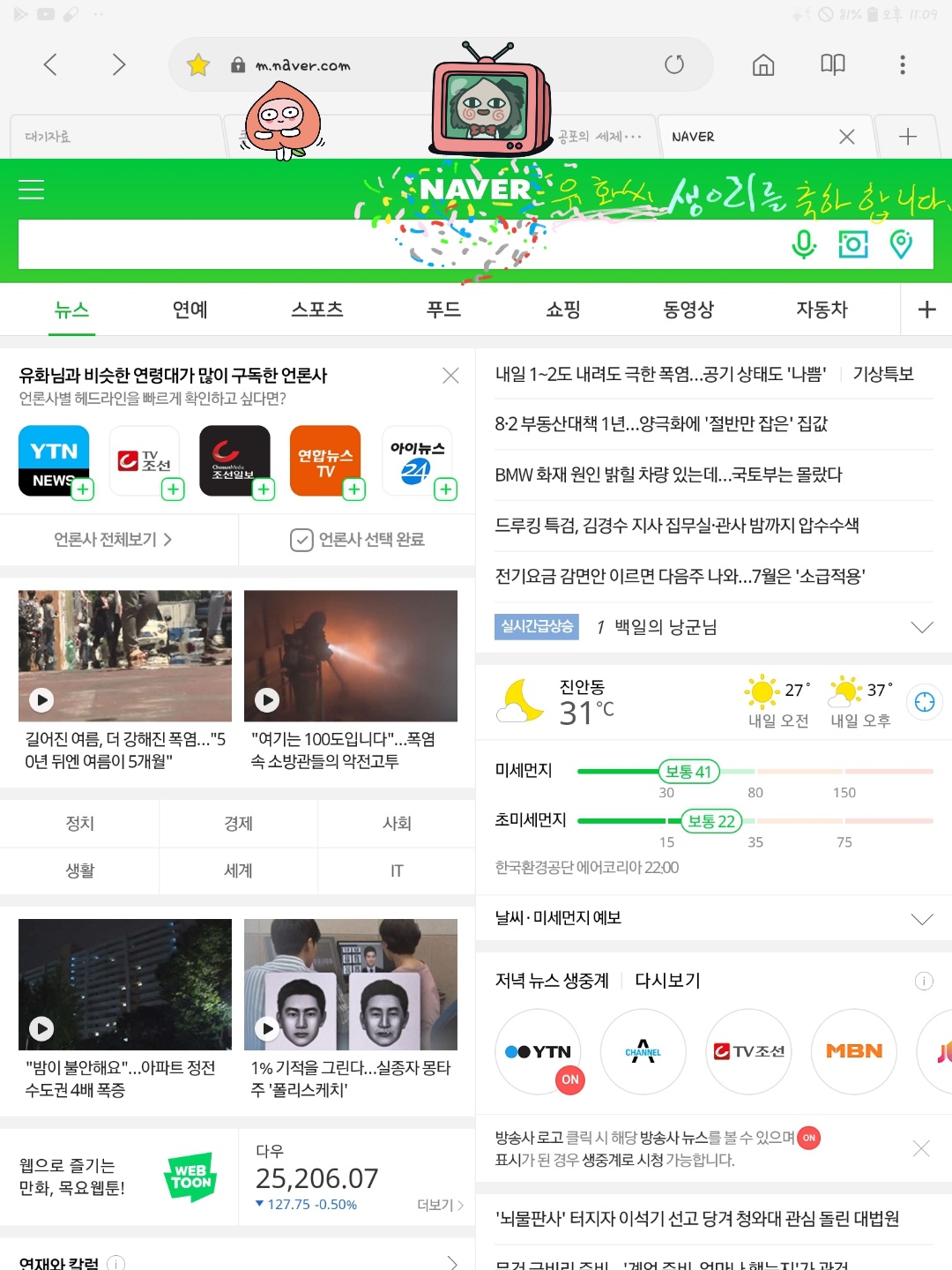Switch to the 푸드 tab
Screen dimensions: 952x1270
[443, 310]
